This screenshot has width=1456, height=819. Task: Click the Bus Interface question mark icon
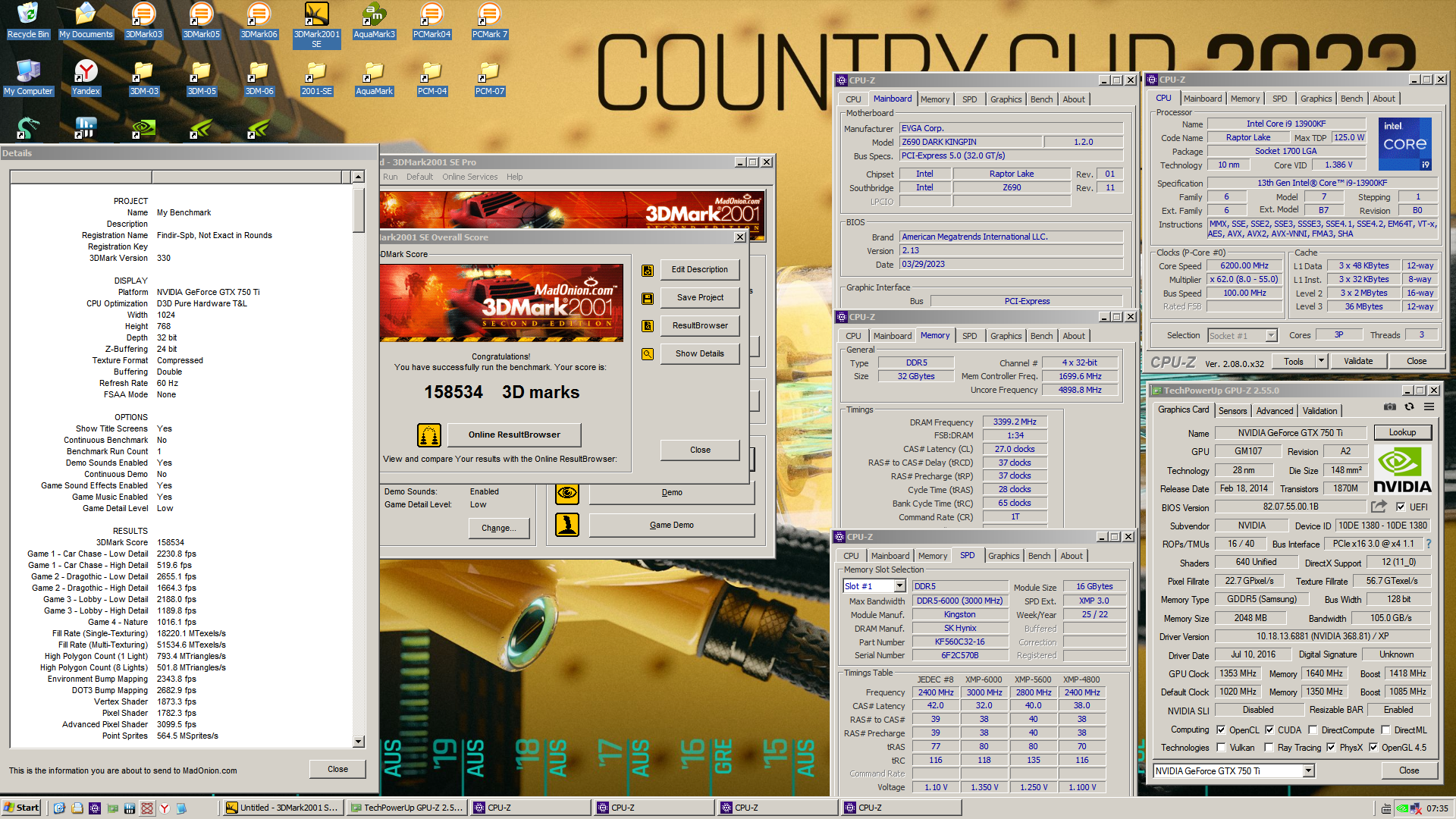tap(1429, 544)
